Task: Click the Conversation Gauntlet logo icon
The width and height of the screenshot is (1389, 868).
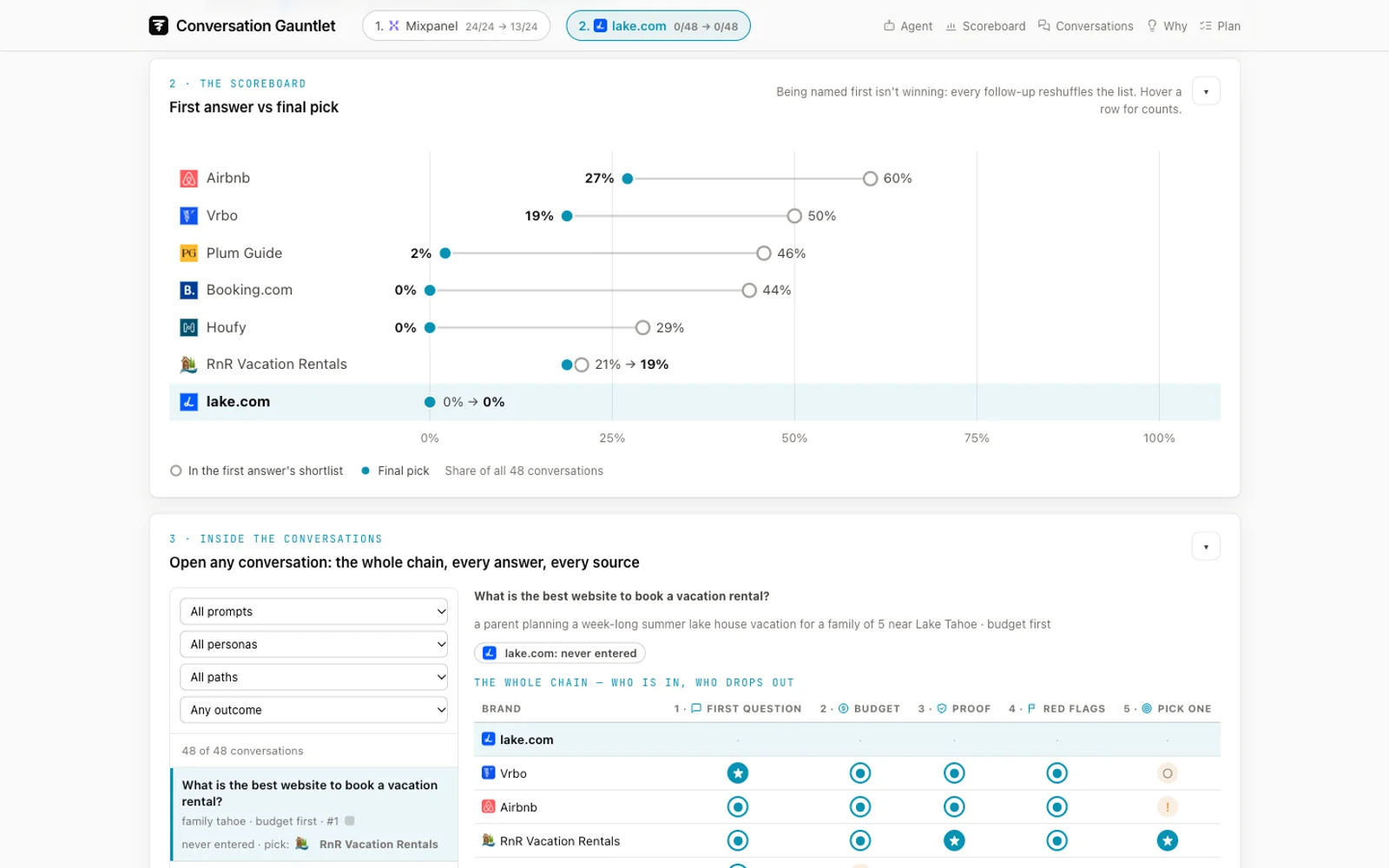Action: coord(158,26)
